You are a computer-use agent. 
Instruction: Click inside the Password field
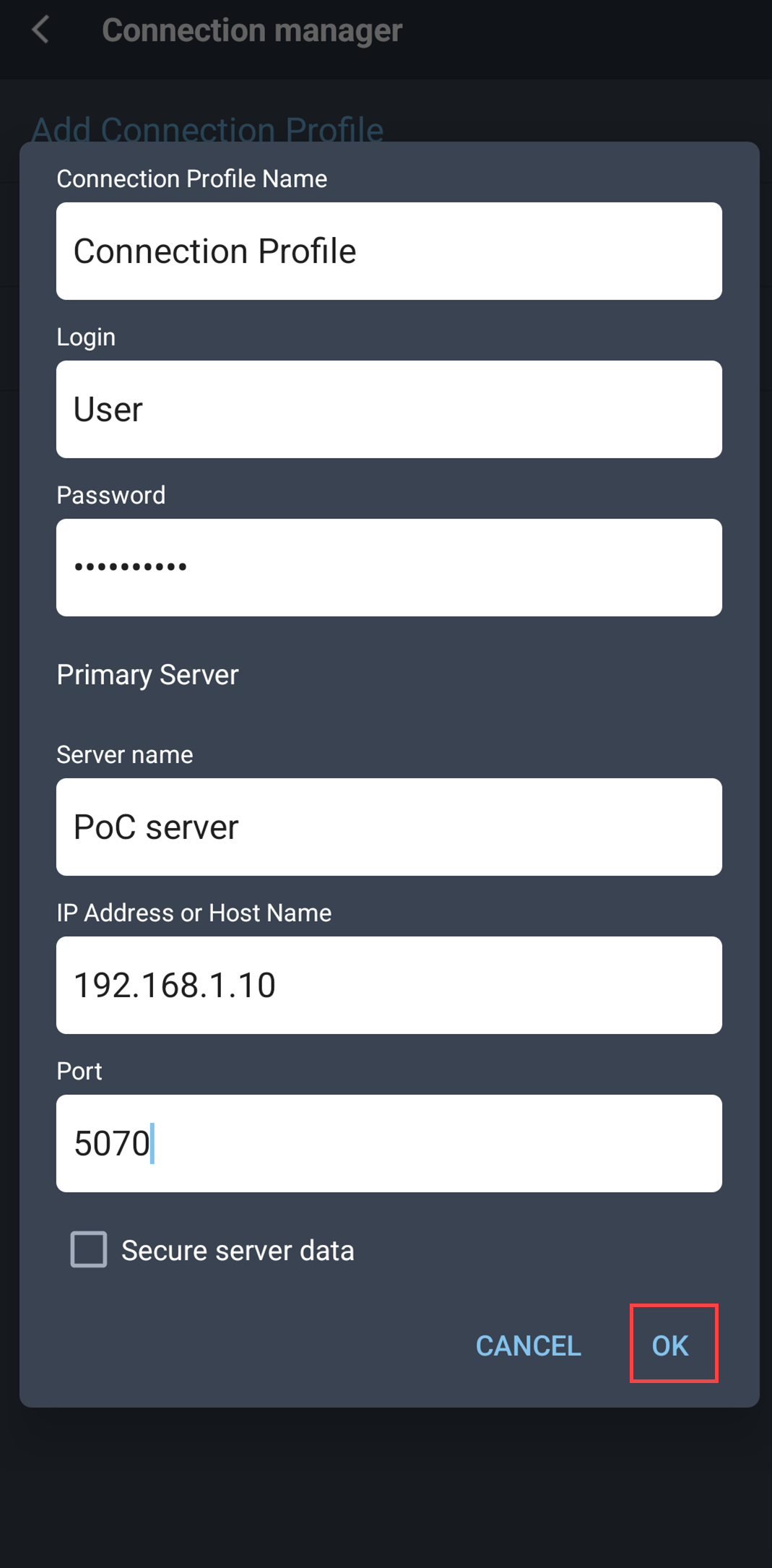[x=389, y=567]
